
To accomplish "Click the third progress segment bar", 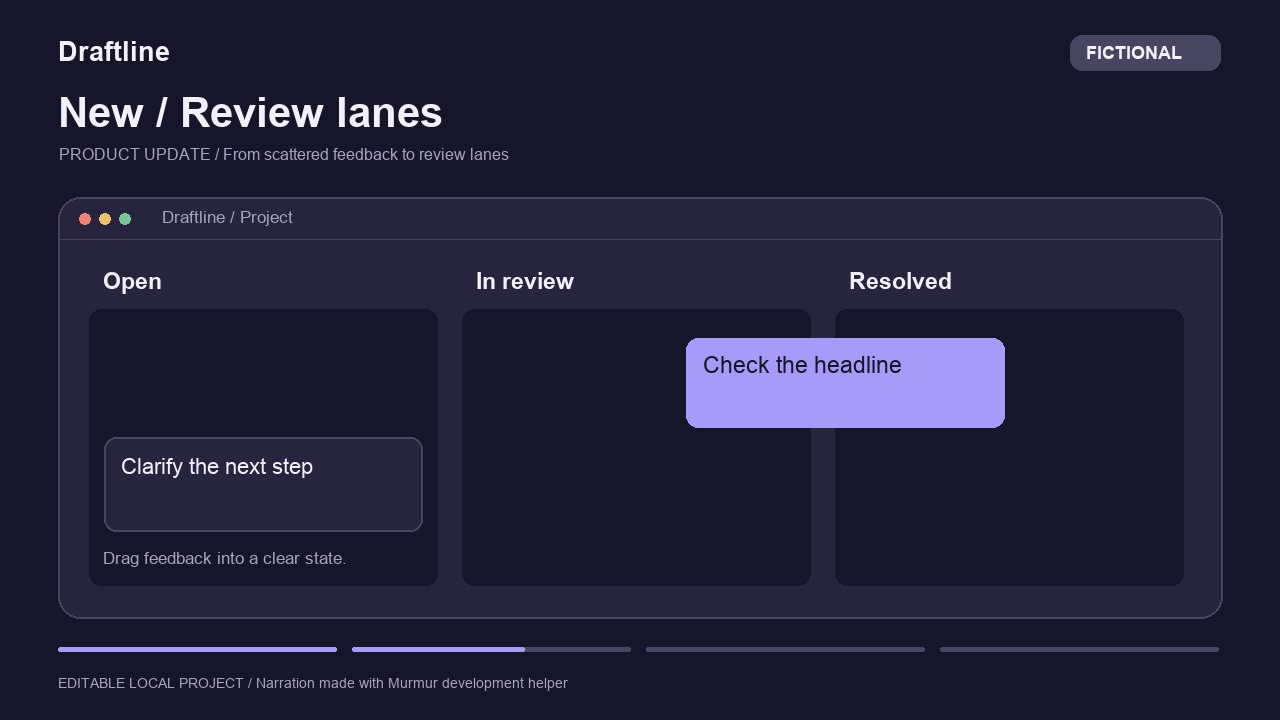I will click(x=785, y=649).
